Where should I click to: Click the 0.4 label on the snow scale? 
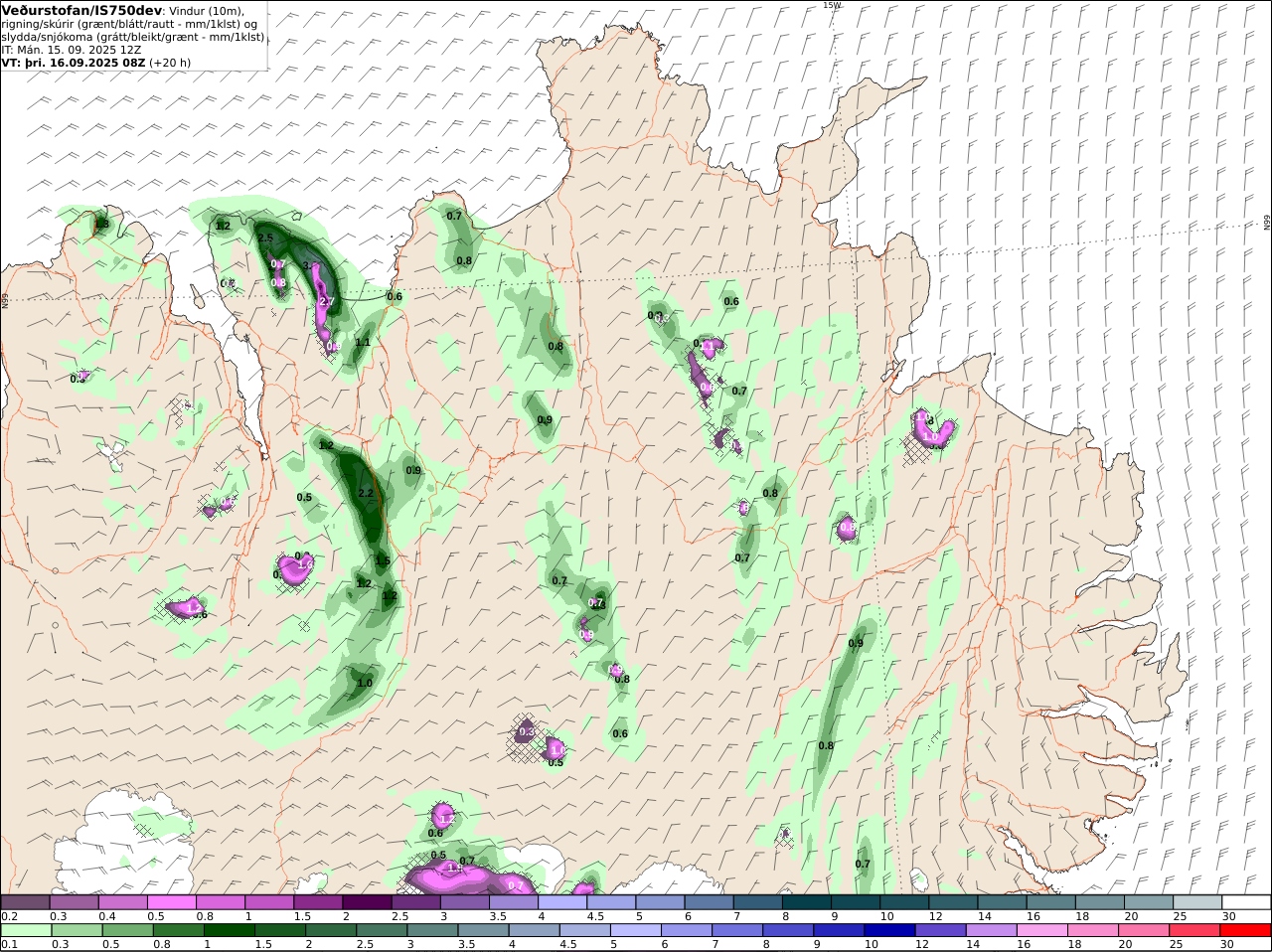click(107, 916)
